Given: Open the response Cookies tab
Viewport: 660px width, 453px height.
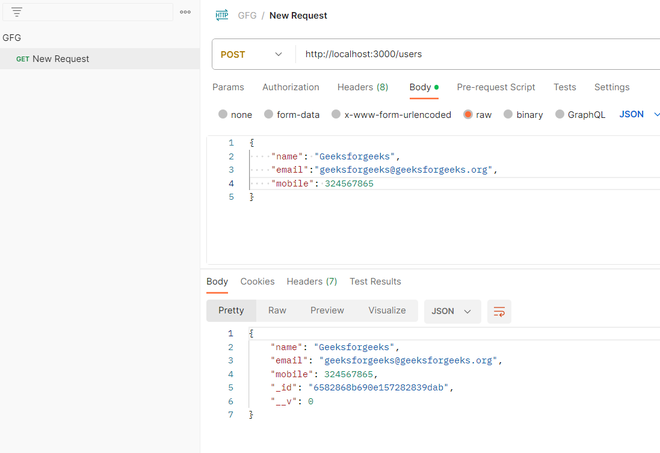Looking at the screenshot, I should [257, 282].
